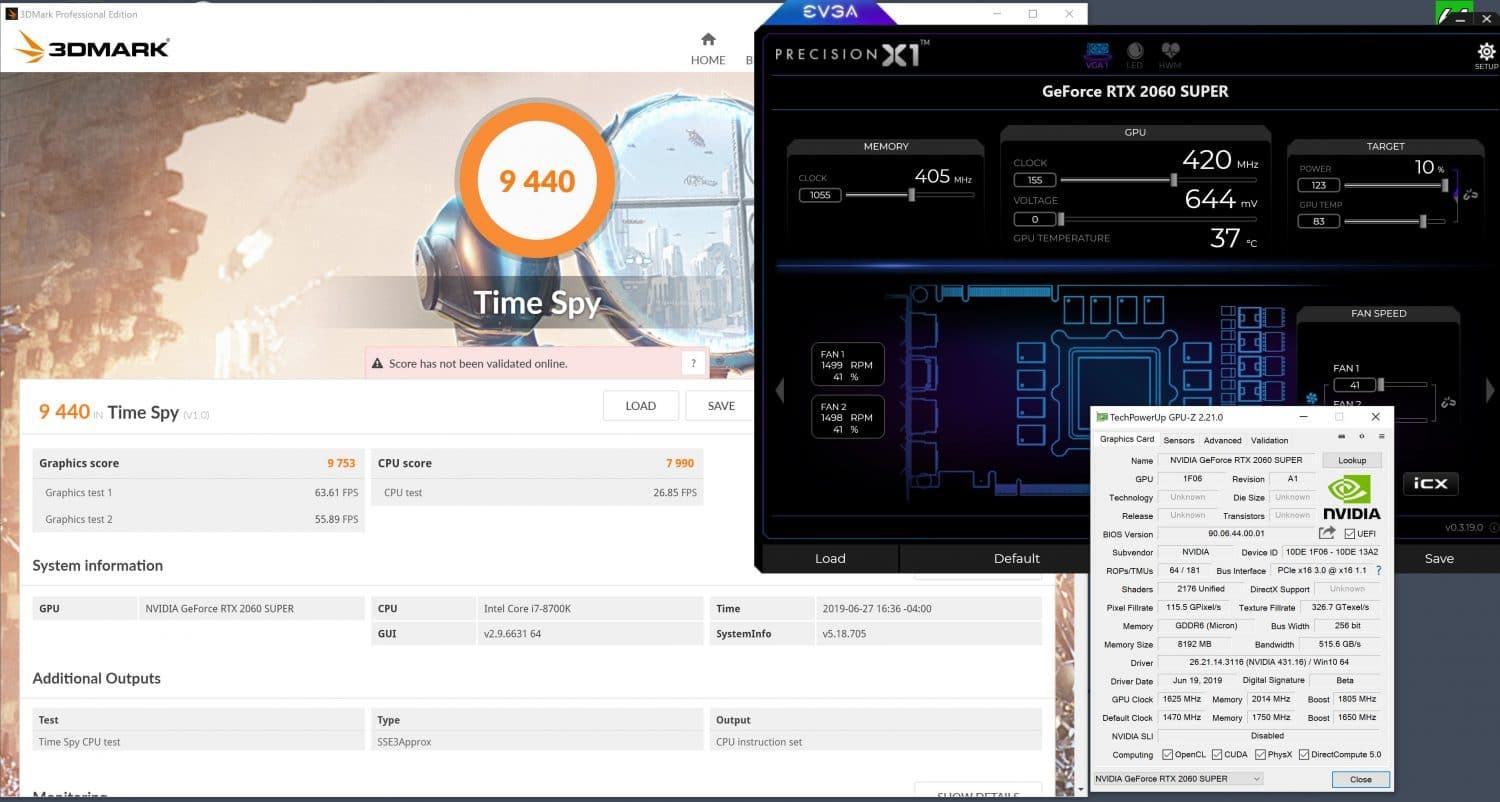The image size is (1500, 802).
Task: Open the Advanced tab in GPU-Z
Action: [x=1222, y=440]
